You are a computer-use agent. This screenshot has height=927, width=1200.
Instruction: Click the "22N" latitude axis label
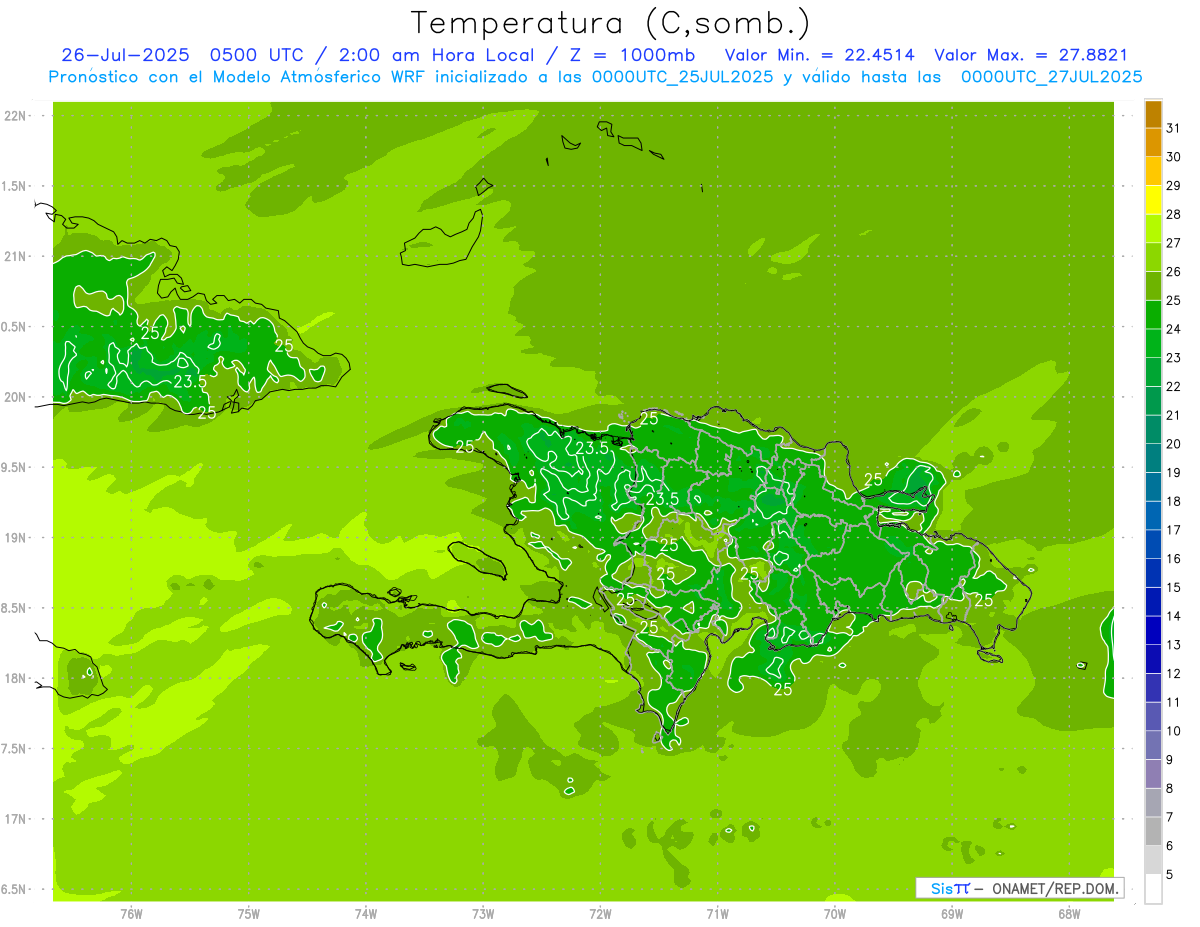[x=14, y=116]
